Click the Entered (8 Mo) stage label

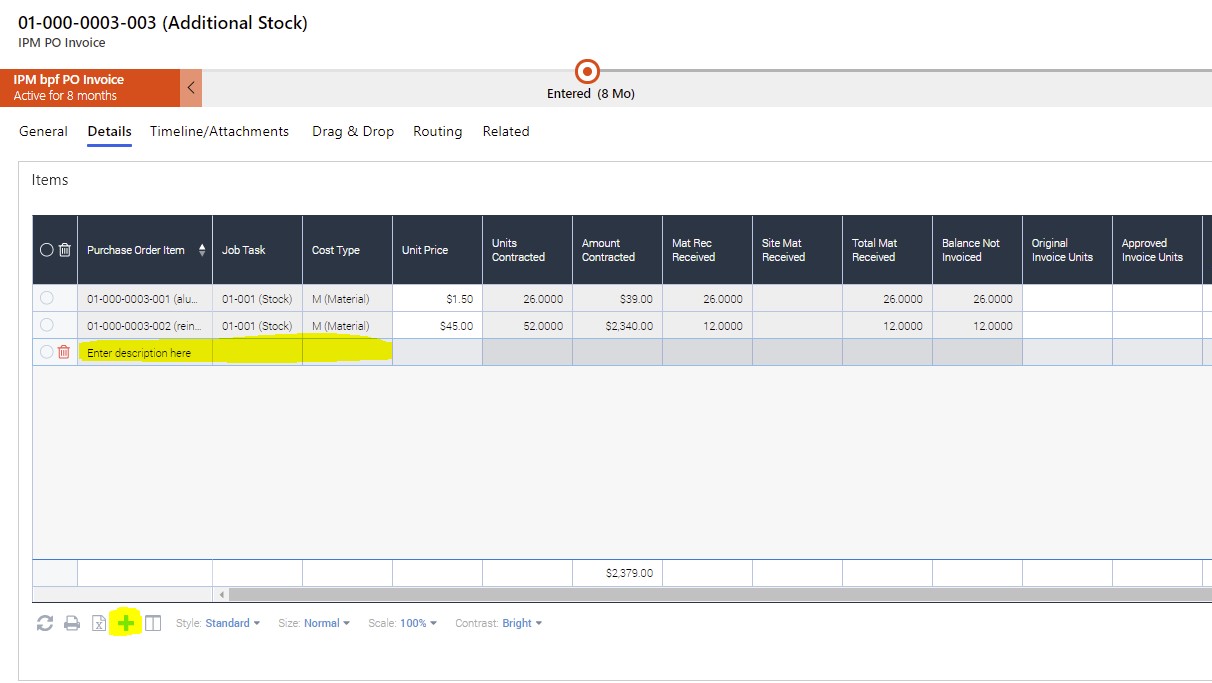coord(590,94)
